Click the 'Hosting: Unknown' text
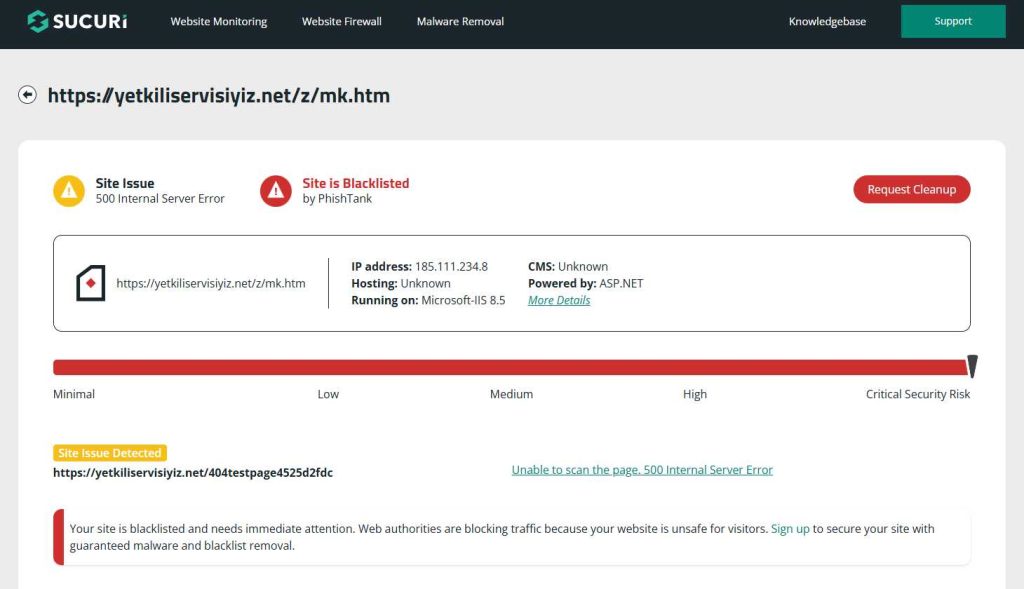 [401, 283]
